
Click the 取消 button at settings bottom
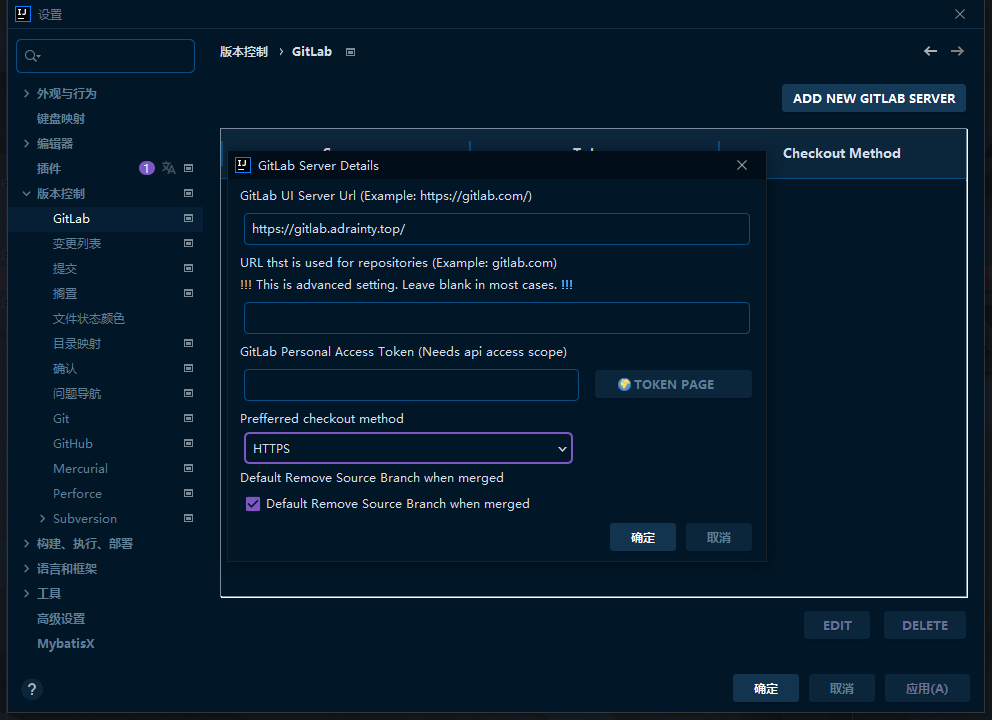coord(841,688)
